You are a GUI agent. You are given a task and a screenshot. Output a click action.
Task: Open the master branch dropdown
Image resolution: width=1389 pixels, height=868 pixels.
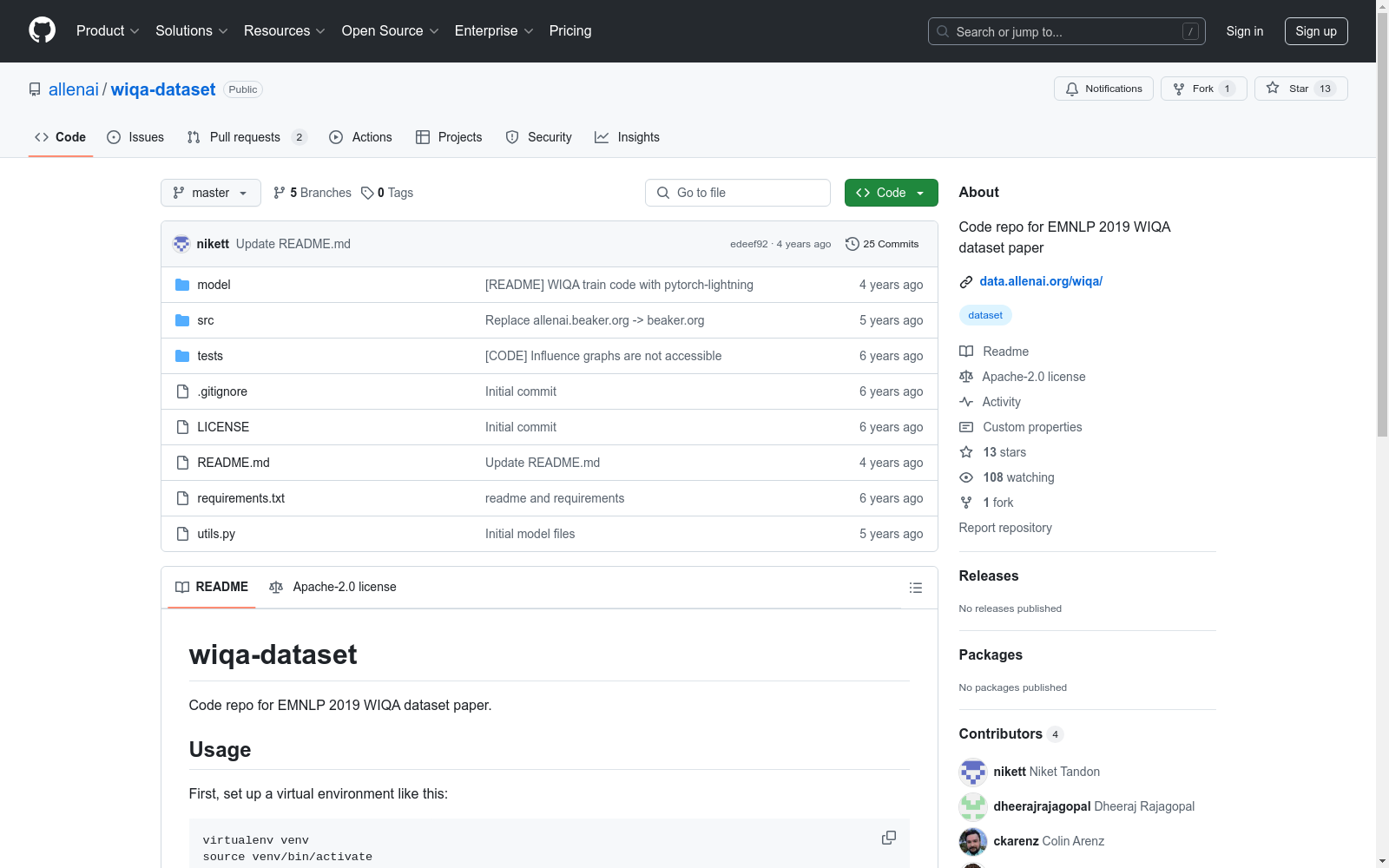211,193
